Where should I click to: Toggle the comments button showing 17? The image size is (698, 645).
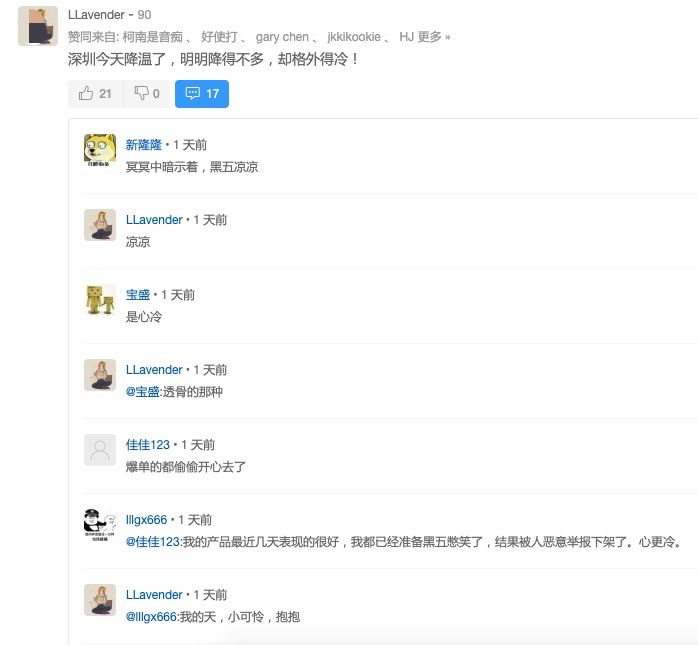[x=202, y=94]
